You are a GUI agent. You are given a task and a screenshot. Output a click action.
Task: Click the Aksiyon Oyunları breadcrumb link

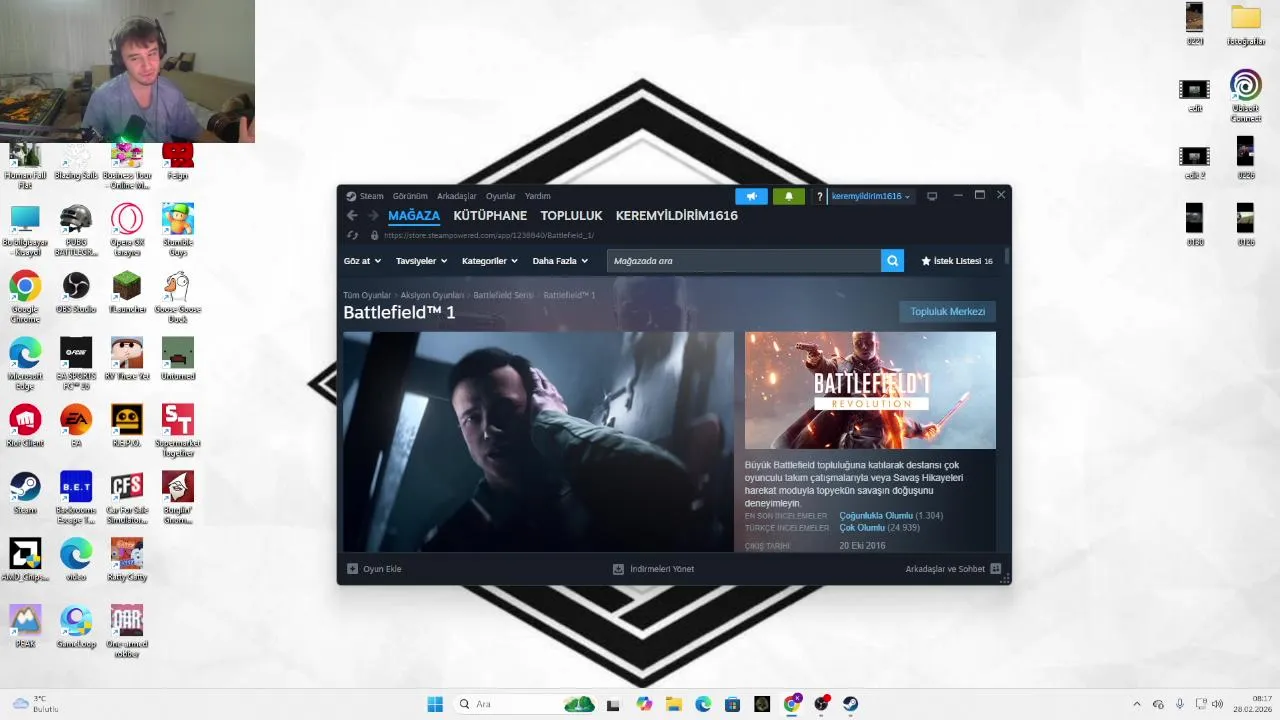click(x=432, y=295)
